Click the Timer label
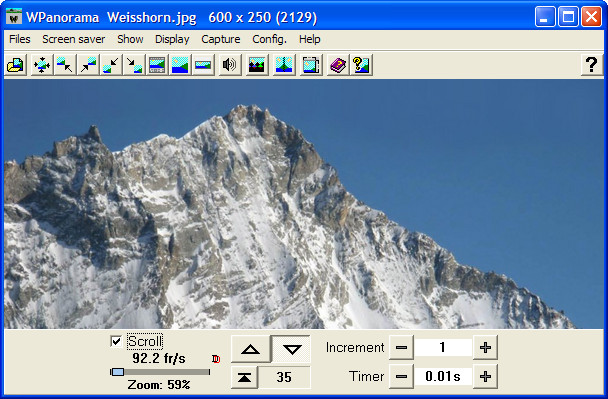 click(x=366, y=376)
